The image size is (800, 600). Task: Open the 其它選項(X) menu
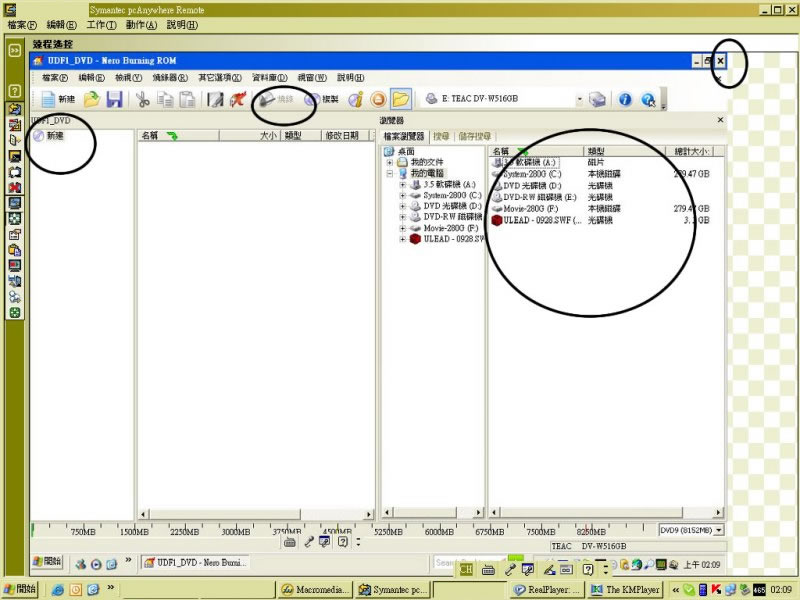[220, 78]
